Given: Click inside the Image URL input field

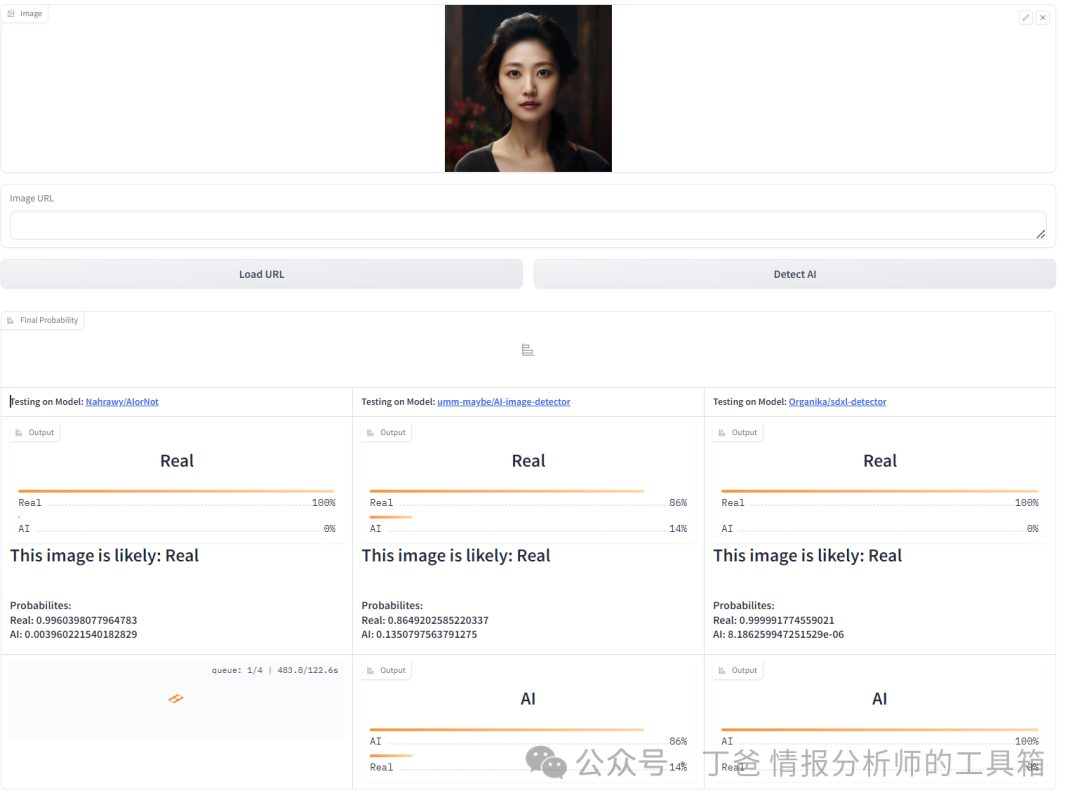Looking at the screenshot, I should [528, 226].
